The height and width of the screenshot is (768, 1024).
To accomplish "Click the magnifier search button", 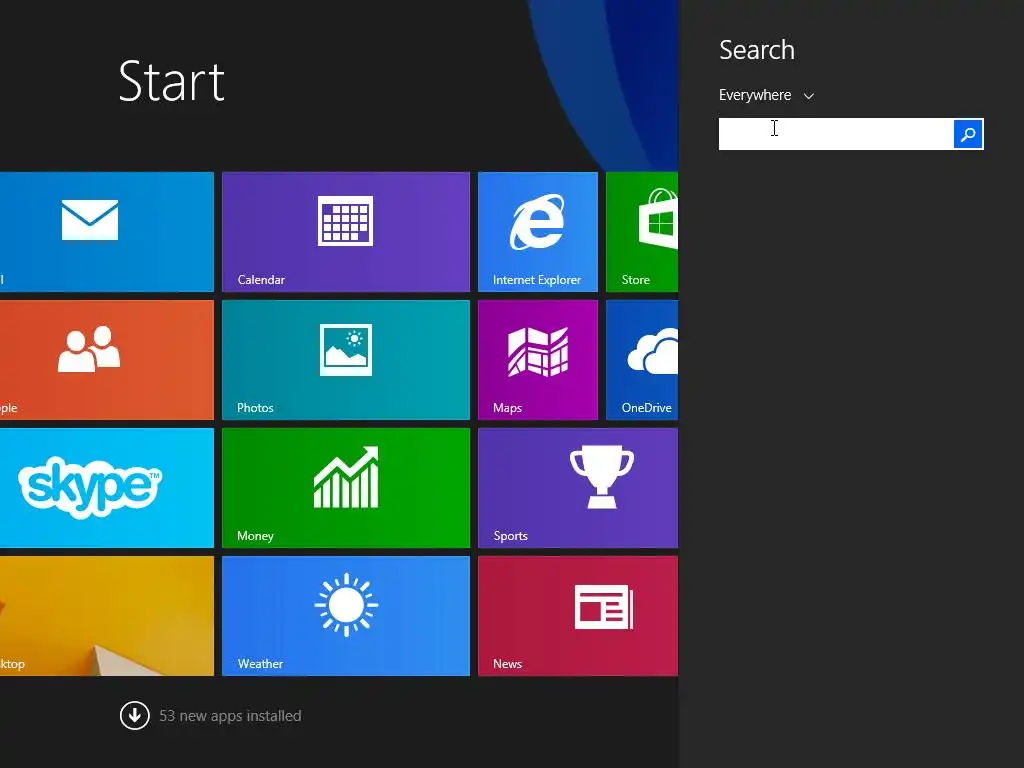I will [x=968, y=134].
